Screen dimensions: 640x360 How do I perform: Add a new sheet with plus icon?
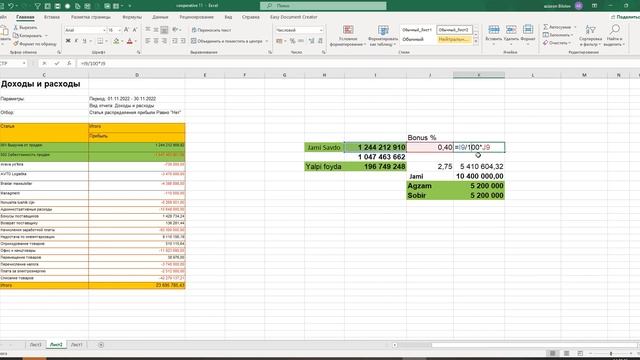[101, 344]
